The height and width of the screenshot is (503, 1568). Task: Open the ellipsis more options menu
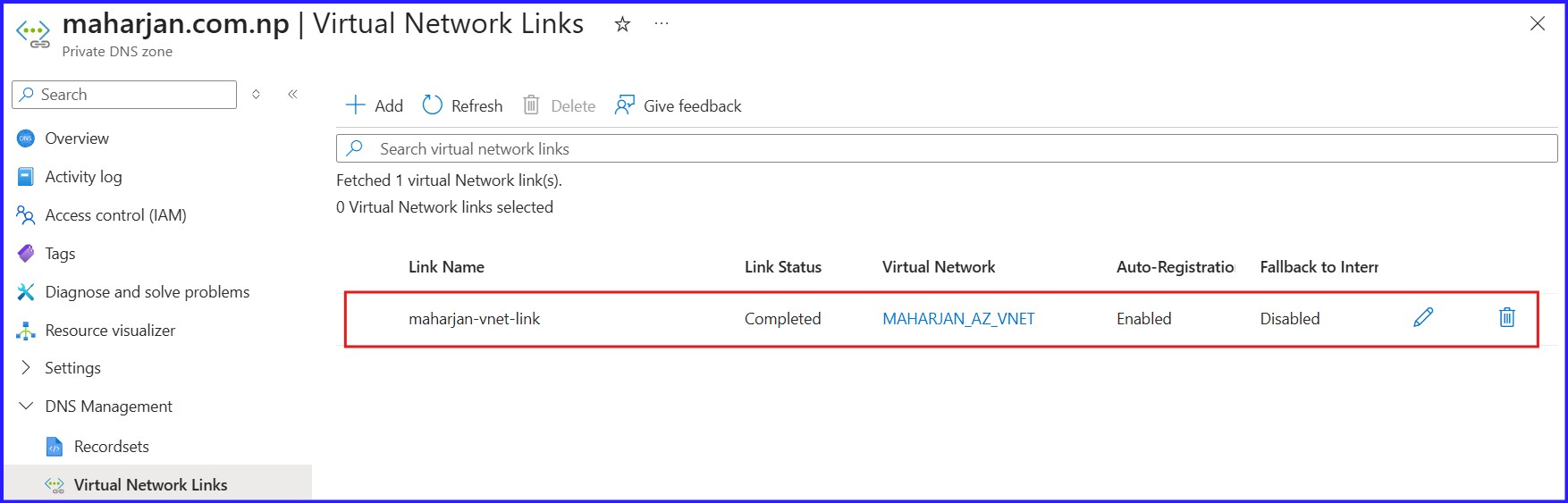click(x=662, y=24)
